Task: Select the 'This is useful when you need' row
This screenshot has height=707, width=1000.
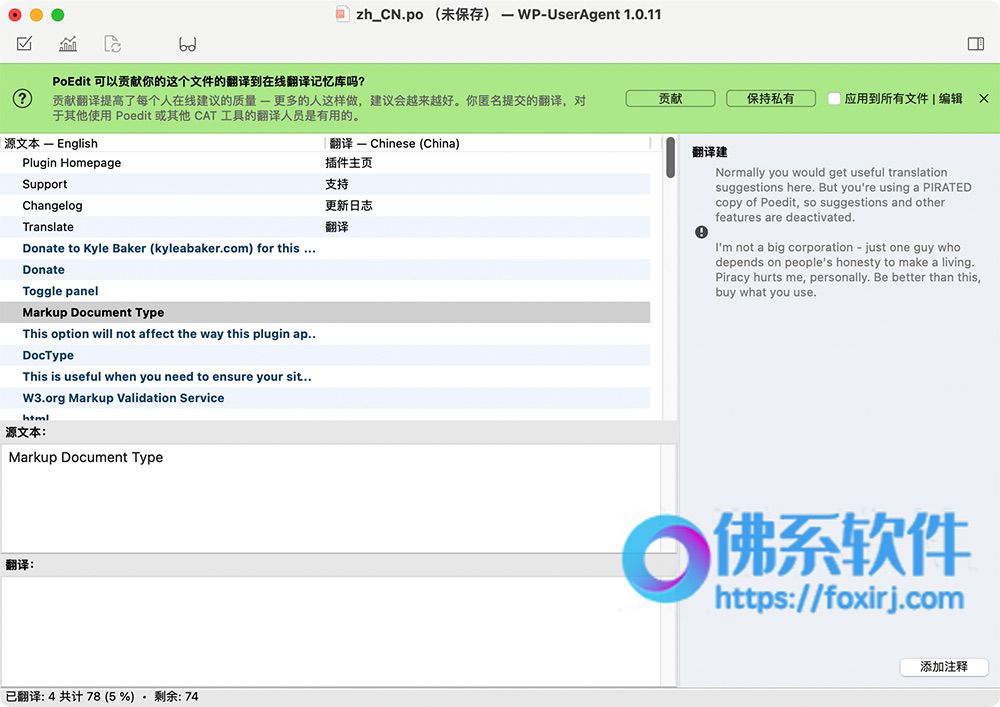Action: 325,376
